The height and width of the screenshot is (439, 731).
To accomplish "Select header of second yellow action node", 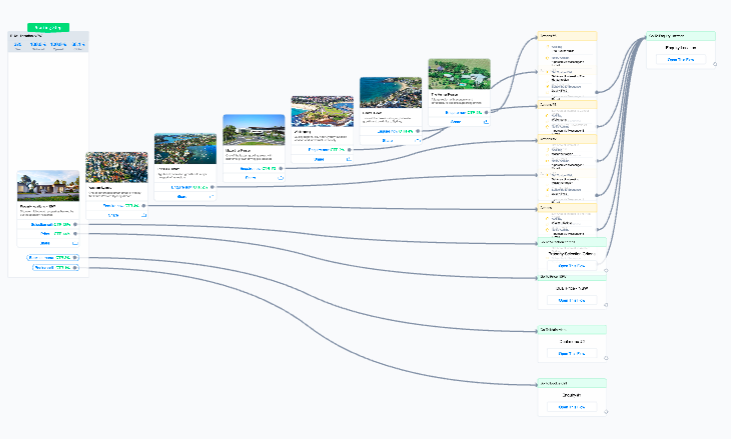I will [x=567, y=105].
